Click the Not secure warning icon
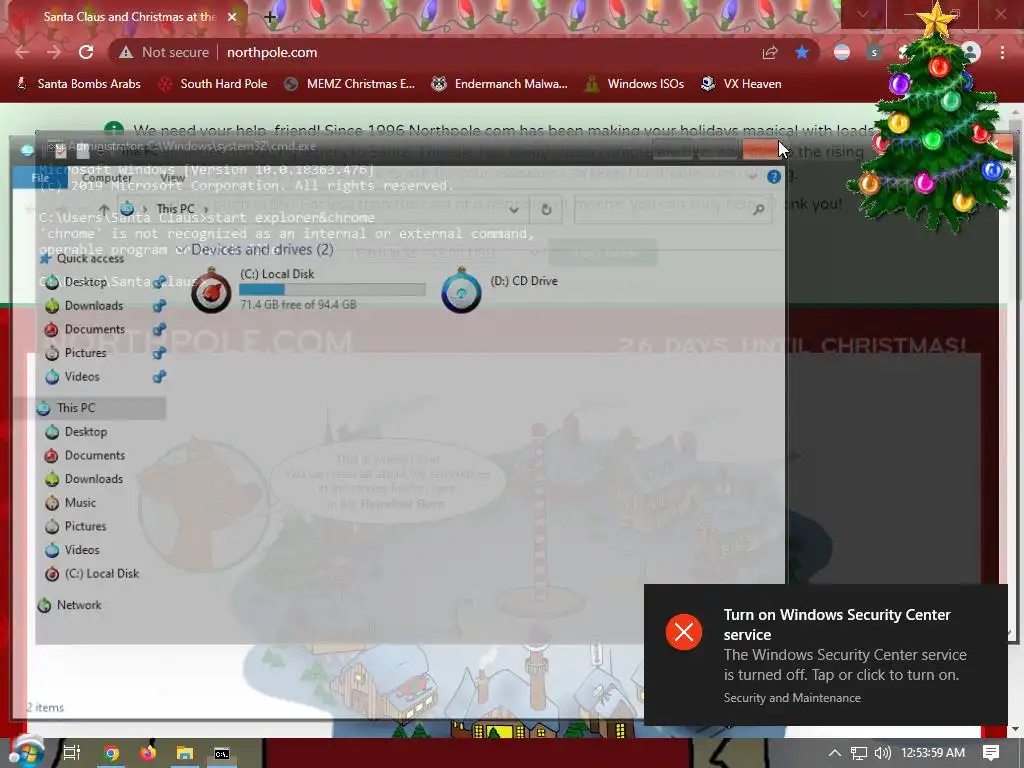Screen dimensions: 1024x768 (126, 52)
